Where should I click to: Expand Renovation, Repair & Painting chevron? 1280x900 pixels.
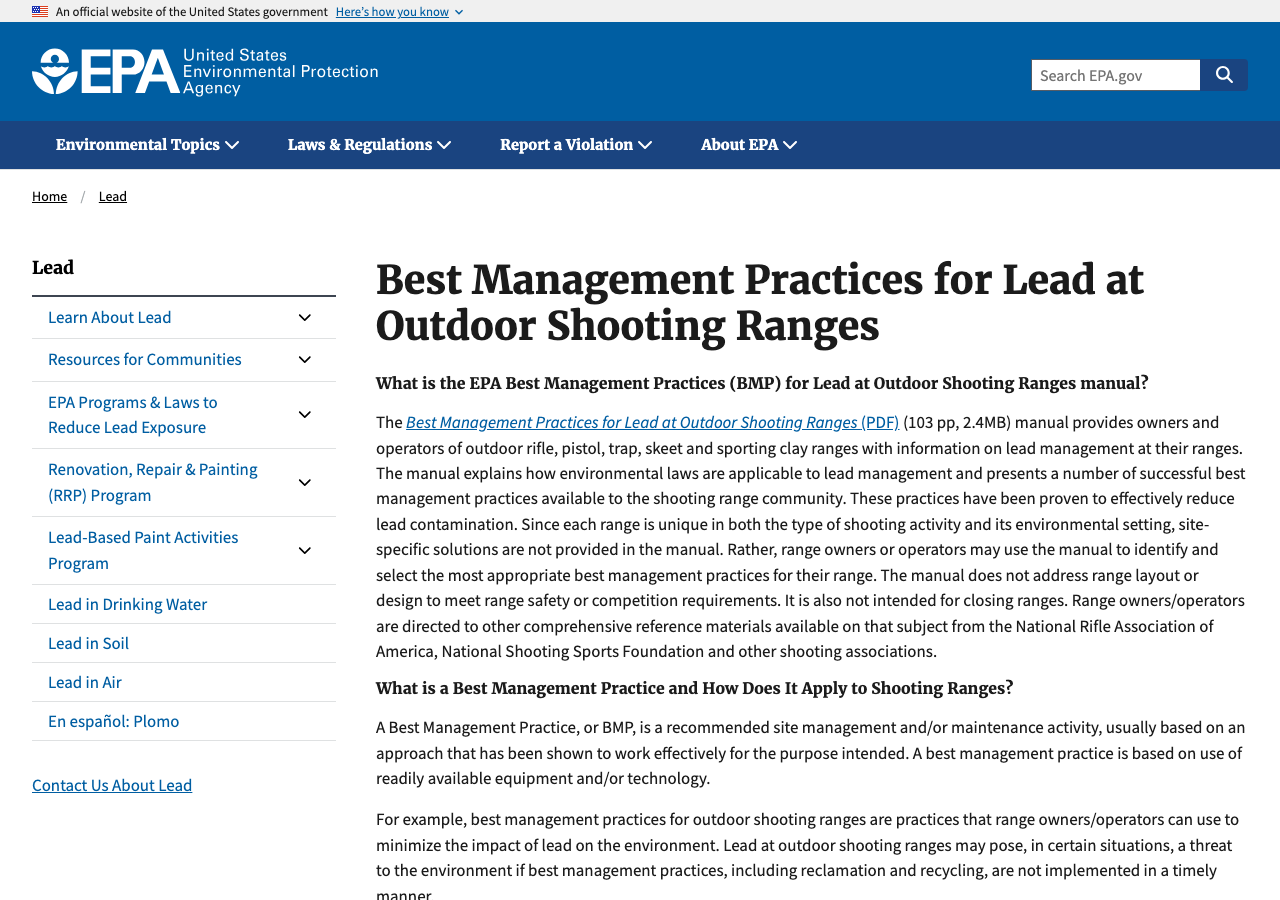coord(305,483)
